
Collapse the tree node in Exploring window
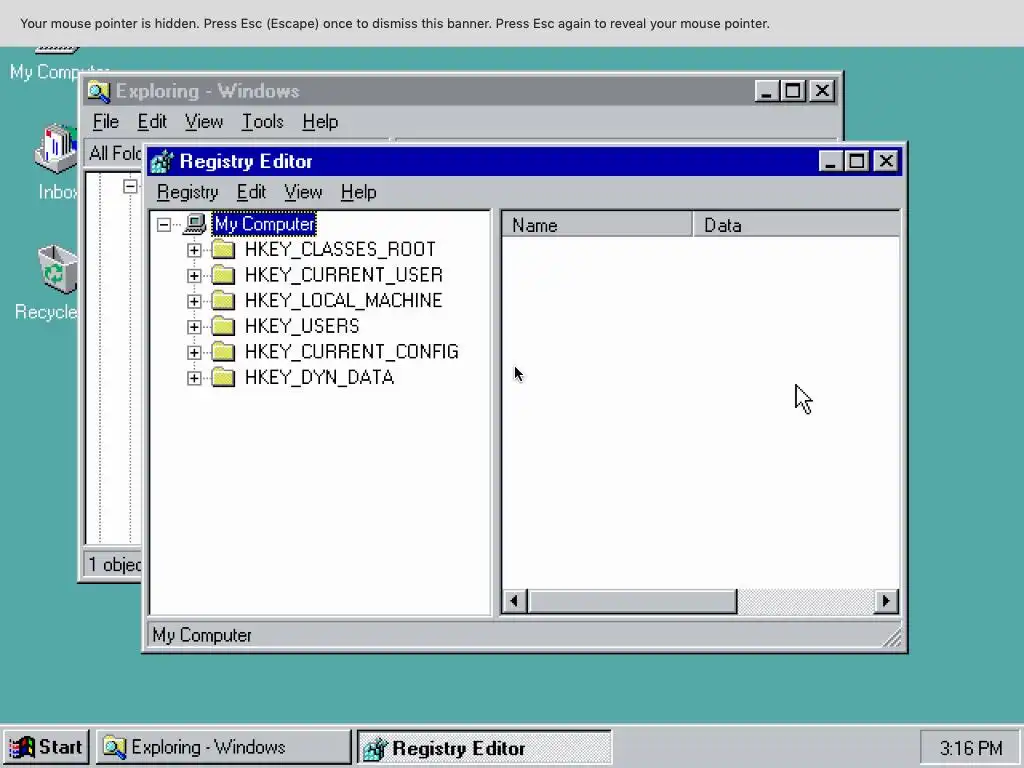pos(131,187)
